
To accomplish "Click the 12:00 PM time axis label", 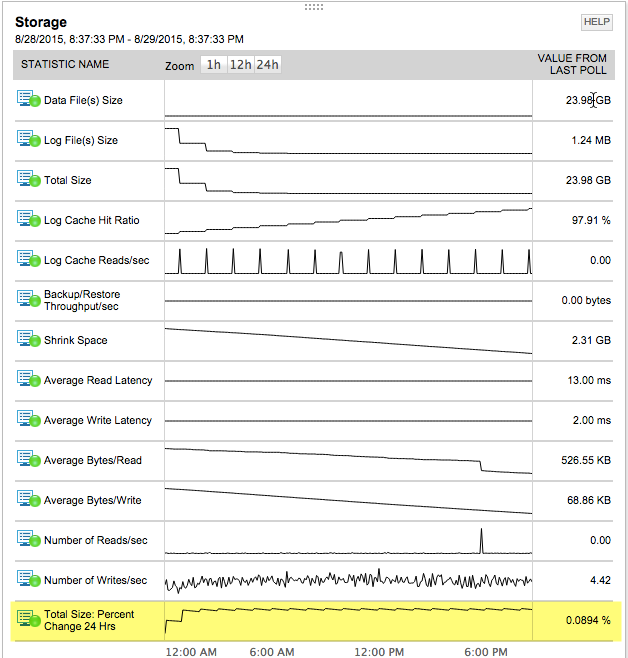I will click(x=379, y=652).
